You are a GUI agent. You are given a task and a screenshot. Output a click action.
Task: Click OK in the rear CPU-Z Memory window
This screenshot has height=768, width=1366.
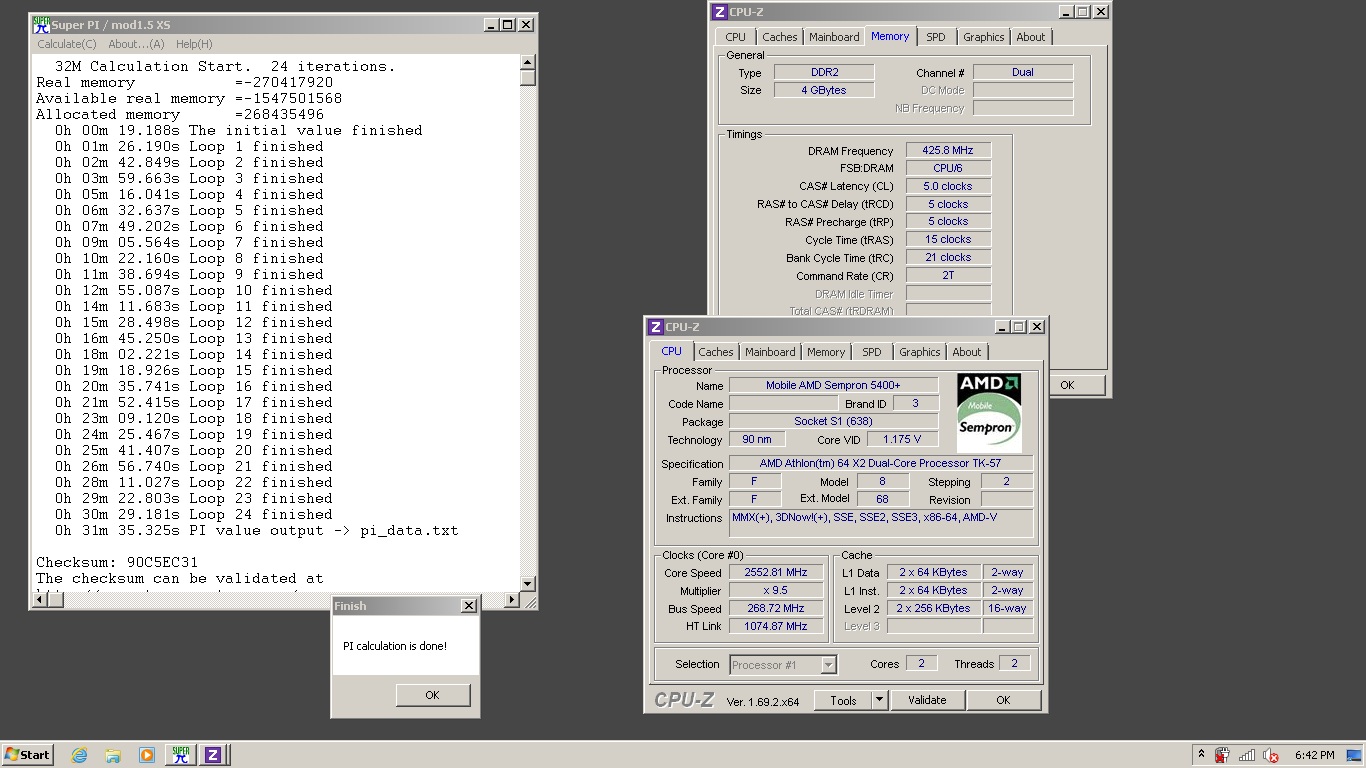[1067, 385]
